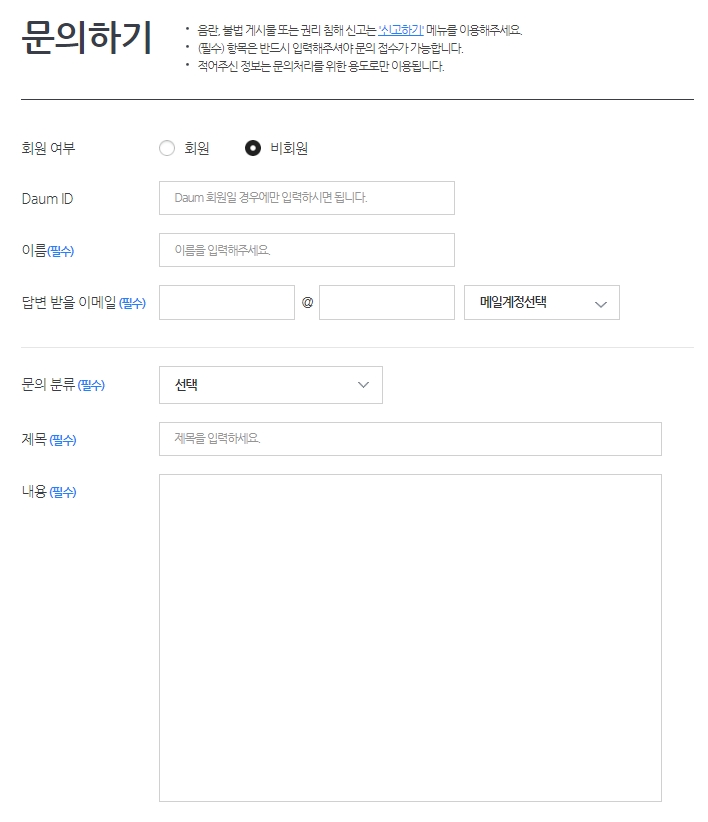Click the 제목 (필수) label
708x822 pixels.
point(49,439)
